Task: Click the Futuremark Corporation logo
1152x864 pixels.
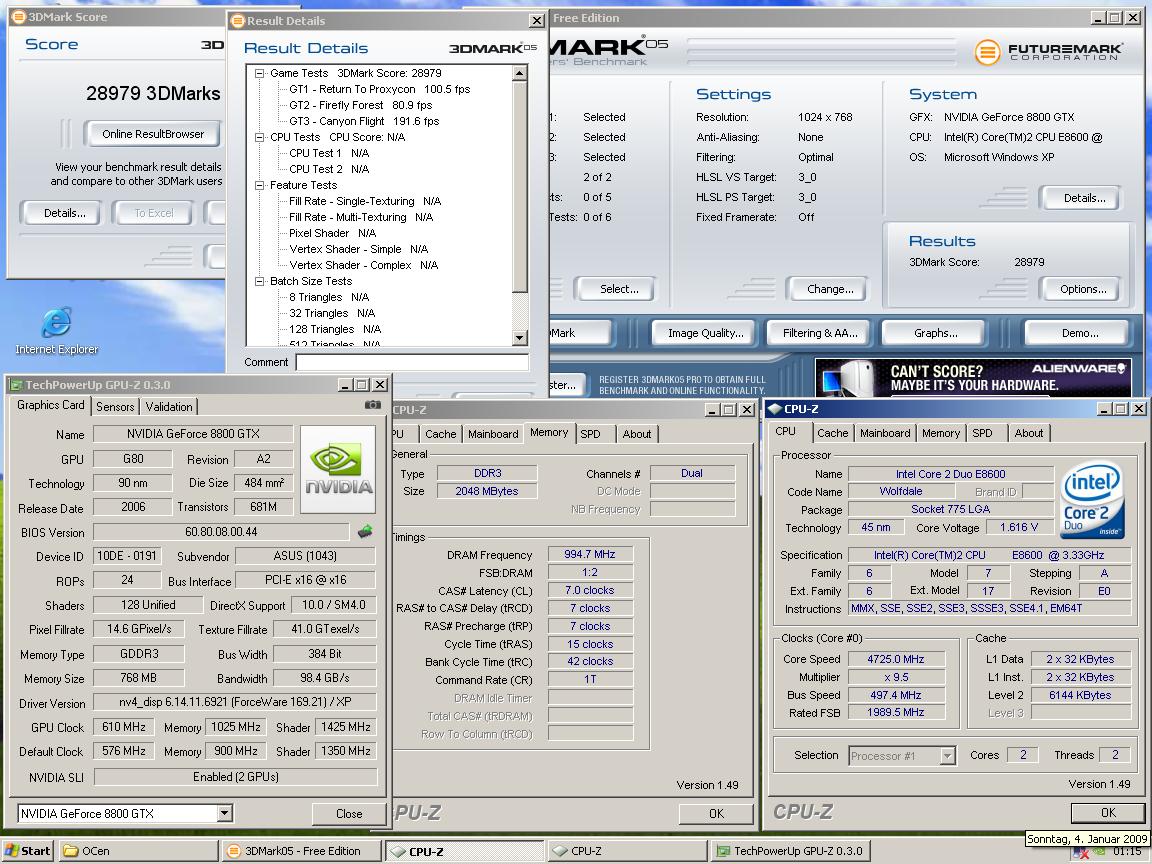Action: point(1048,51)
